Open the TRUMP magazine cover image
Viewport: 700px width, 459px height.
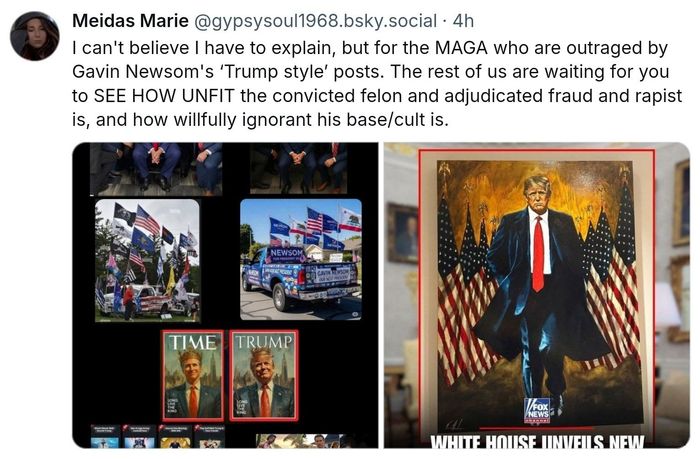(263, 376)
